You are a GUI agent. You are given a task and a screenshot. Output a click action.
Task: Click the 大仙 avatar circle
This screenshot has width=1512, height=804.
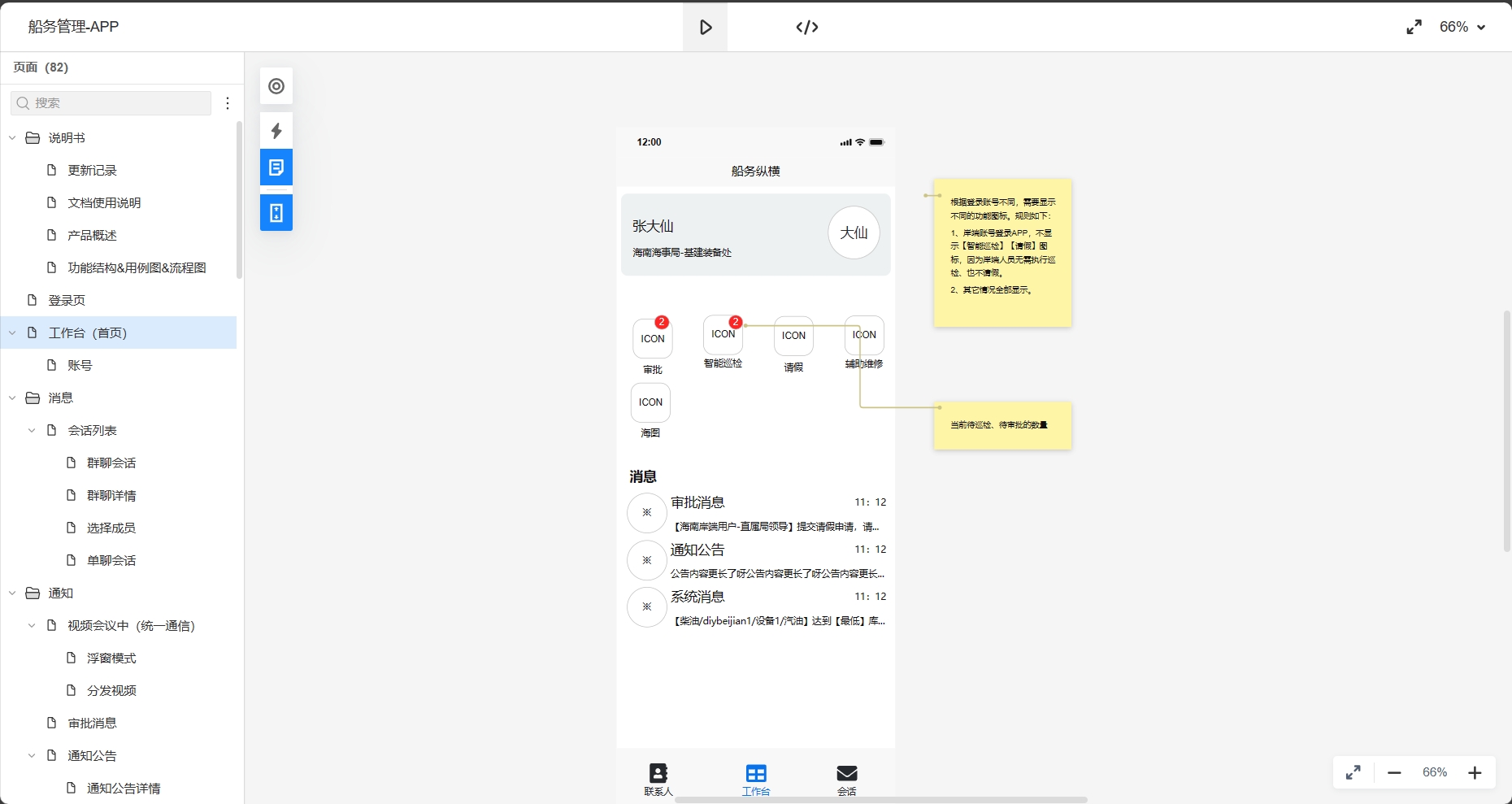pyautogui.click(x=854, y=233)
